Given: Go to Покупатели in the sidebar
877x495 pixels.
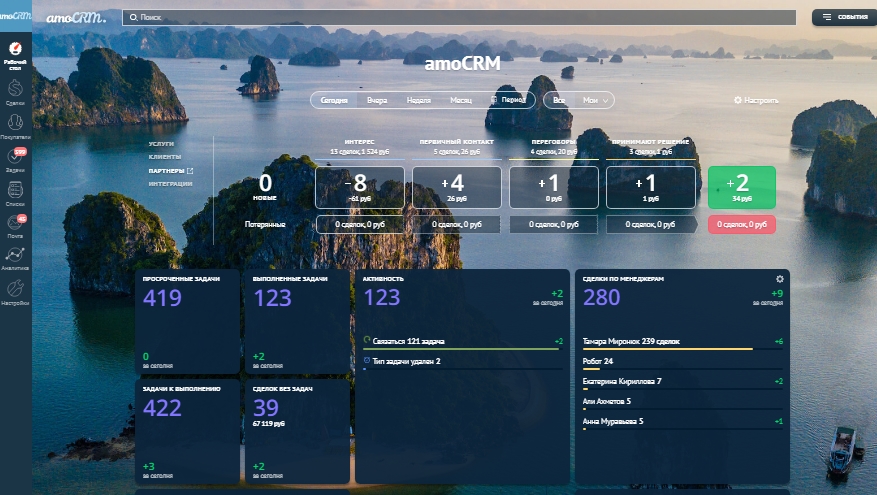Looking at the screenshot, I should 15,125.
